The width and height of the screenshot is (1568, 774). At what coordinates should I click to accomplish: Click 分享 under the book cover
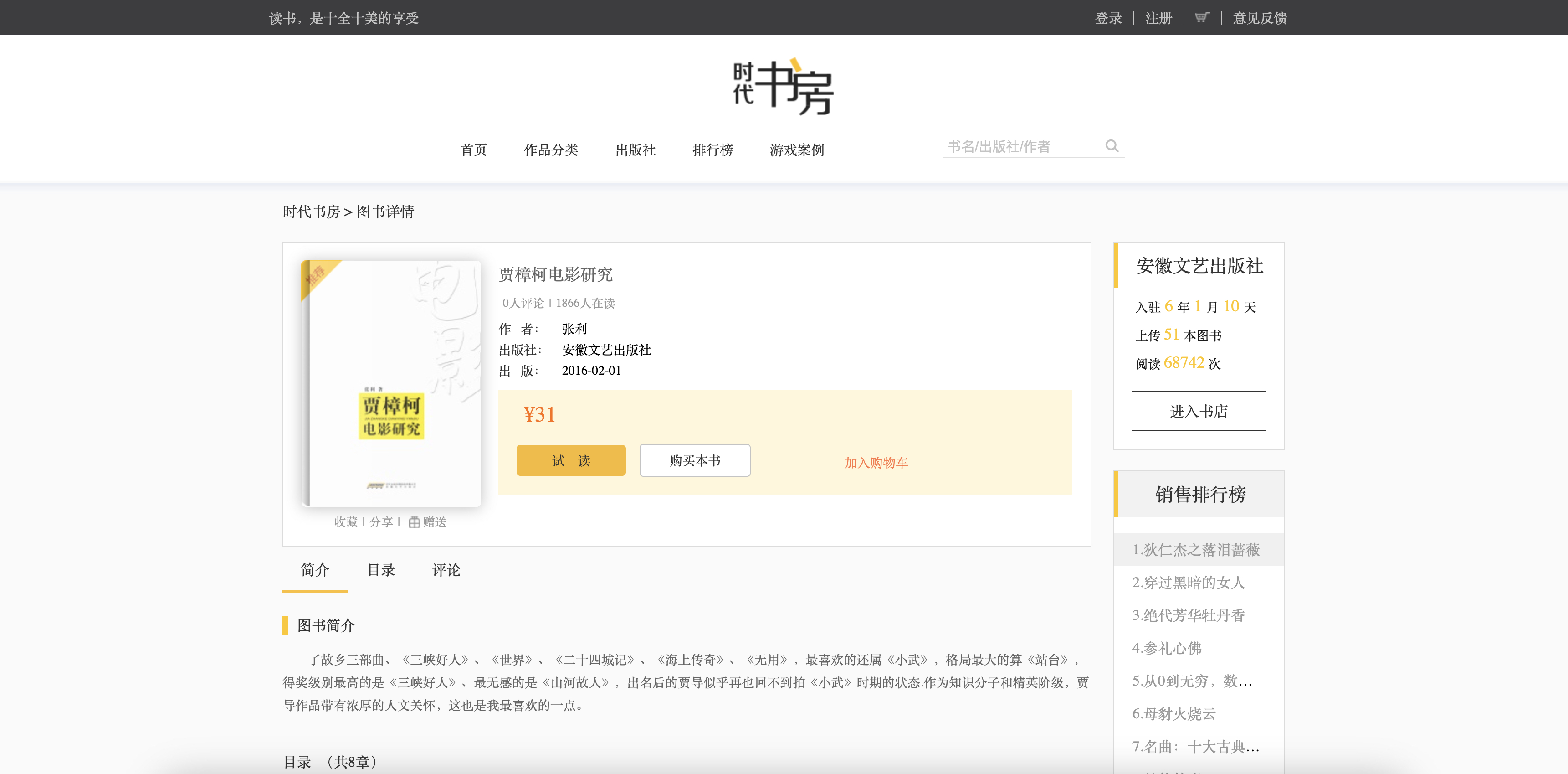point(381,522)
